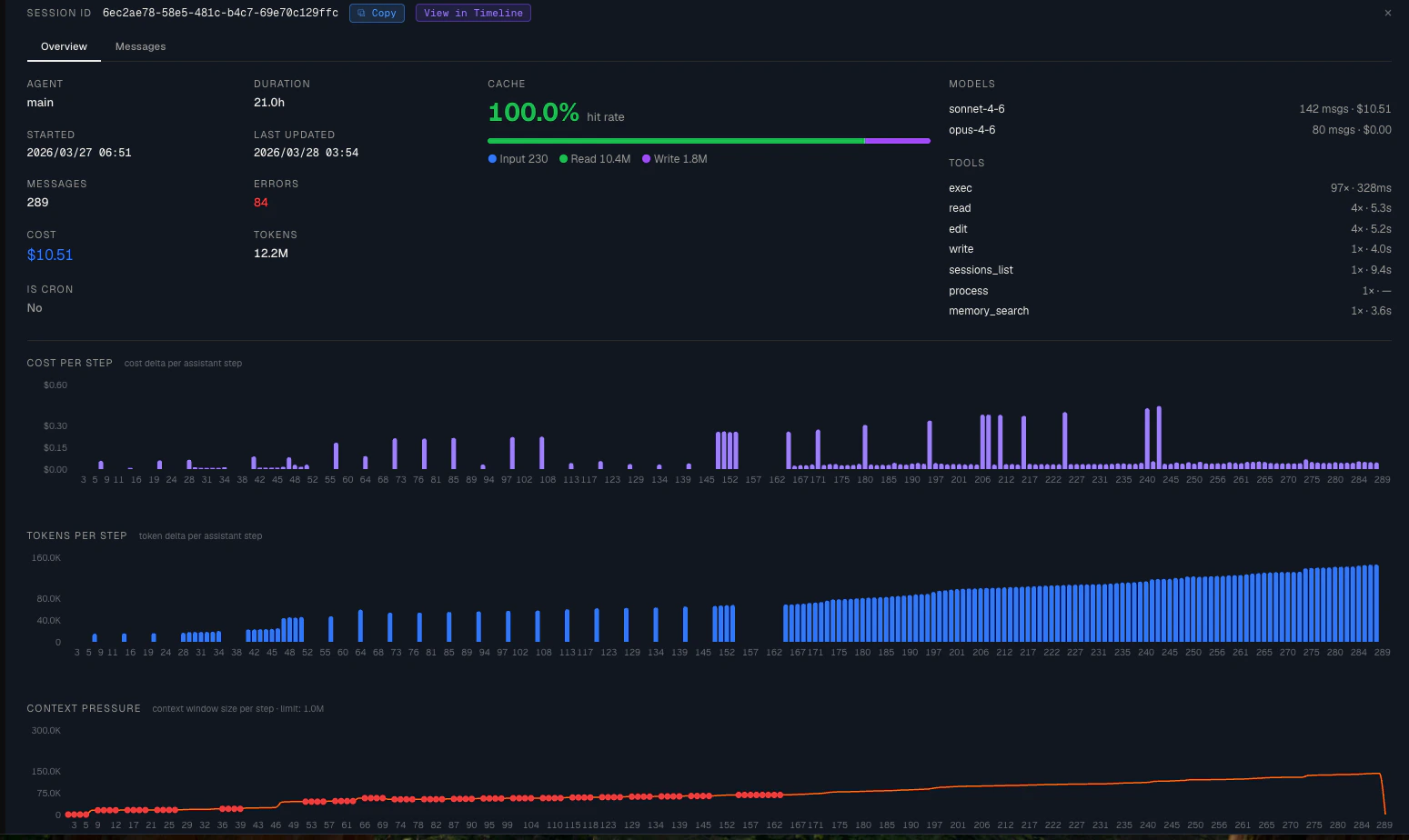Click the agent name main
This screenshot has height=840, width=1409.
point(40,103)
